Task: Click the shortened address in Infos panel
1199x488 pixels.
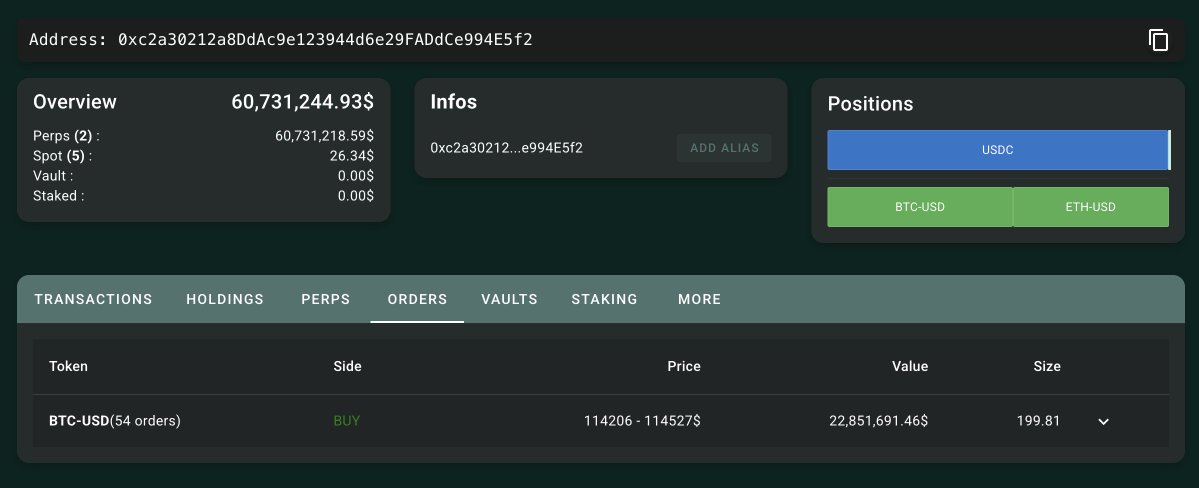Action: click(x=506, y=148)
